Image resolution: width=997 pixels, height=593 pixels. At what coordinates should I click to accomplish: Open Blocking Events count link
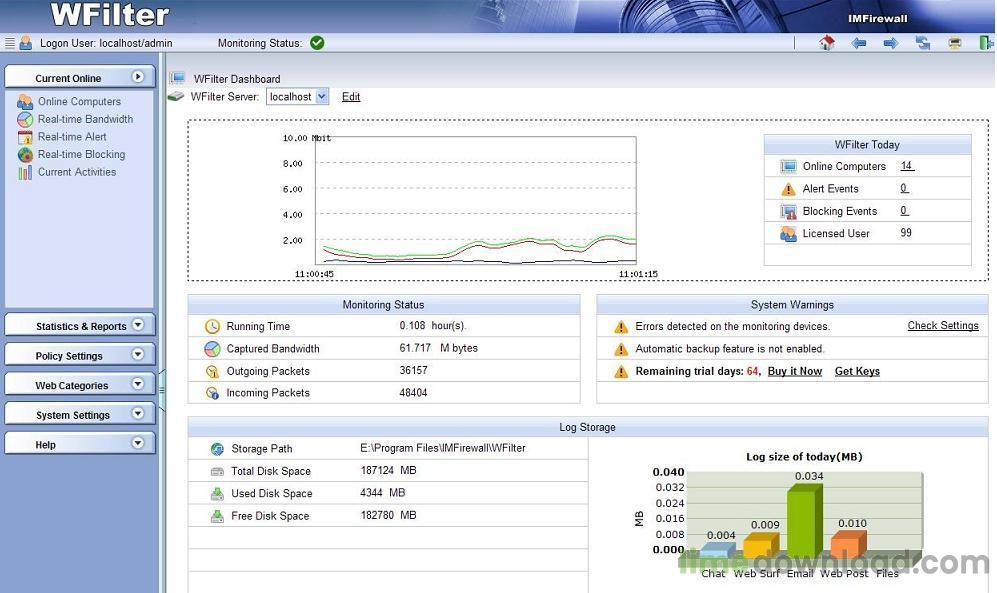click(904, 210)
